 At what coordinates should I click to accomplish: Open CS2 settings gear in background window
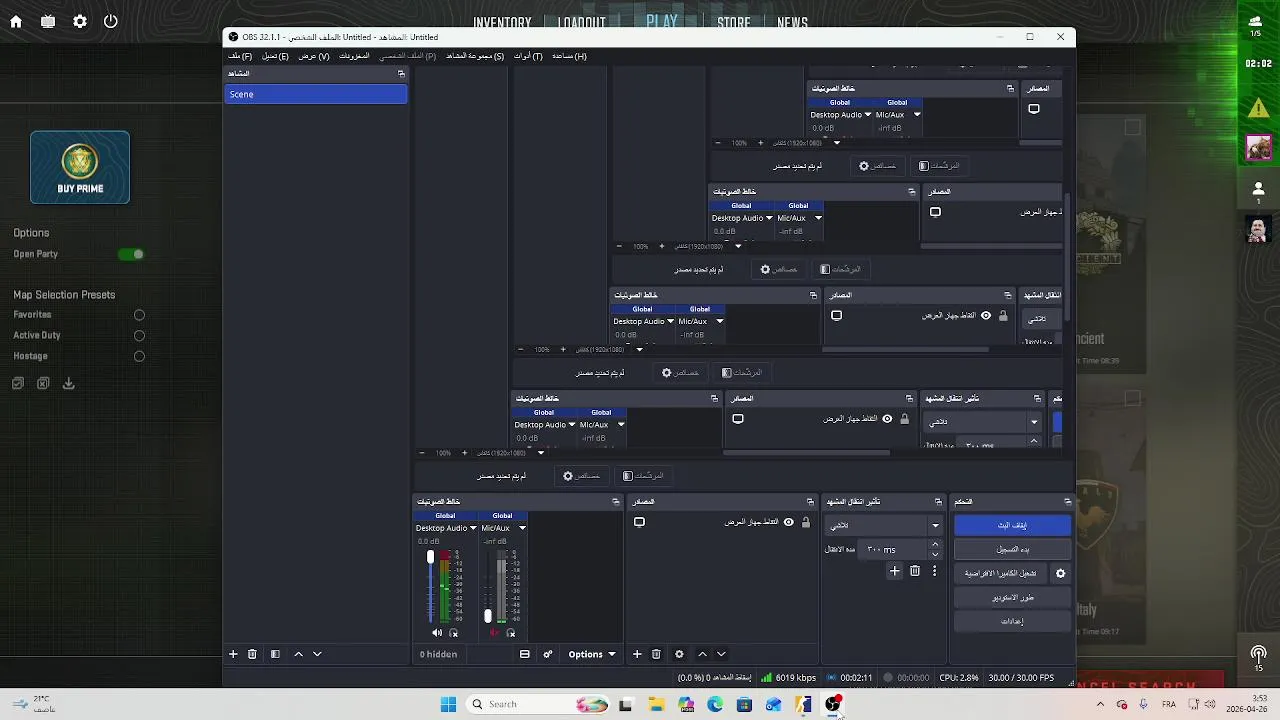pos(80,21)
